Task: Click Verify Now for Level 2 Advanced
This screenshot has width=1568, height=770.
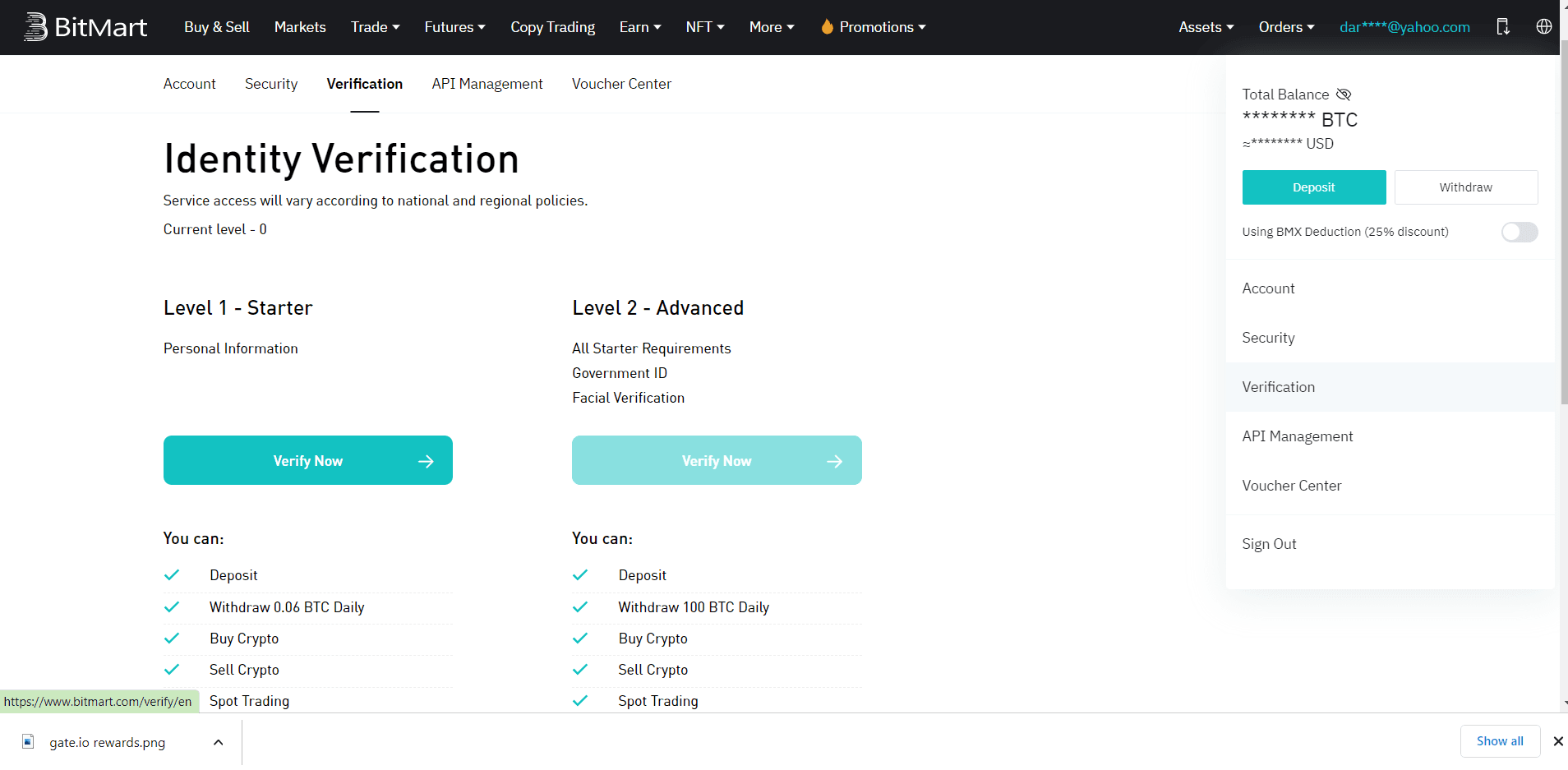Action: tap(717, 460)
